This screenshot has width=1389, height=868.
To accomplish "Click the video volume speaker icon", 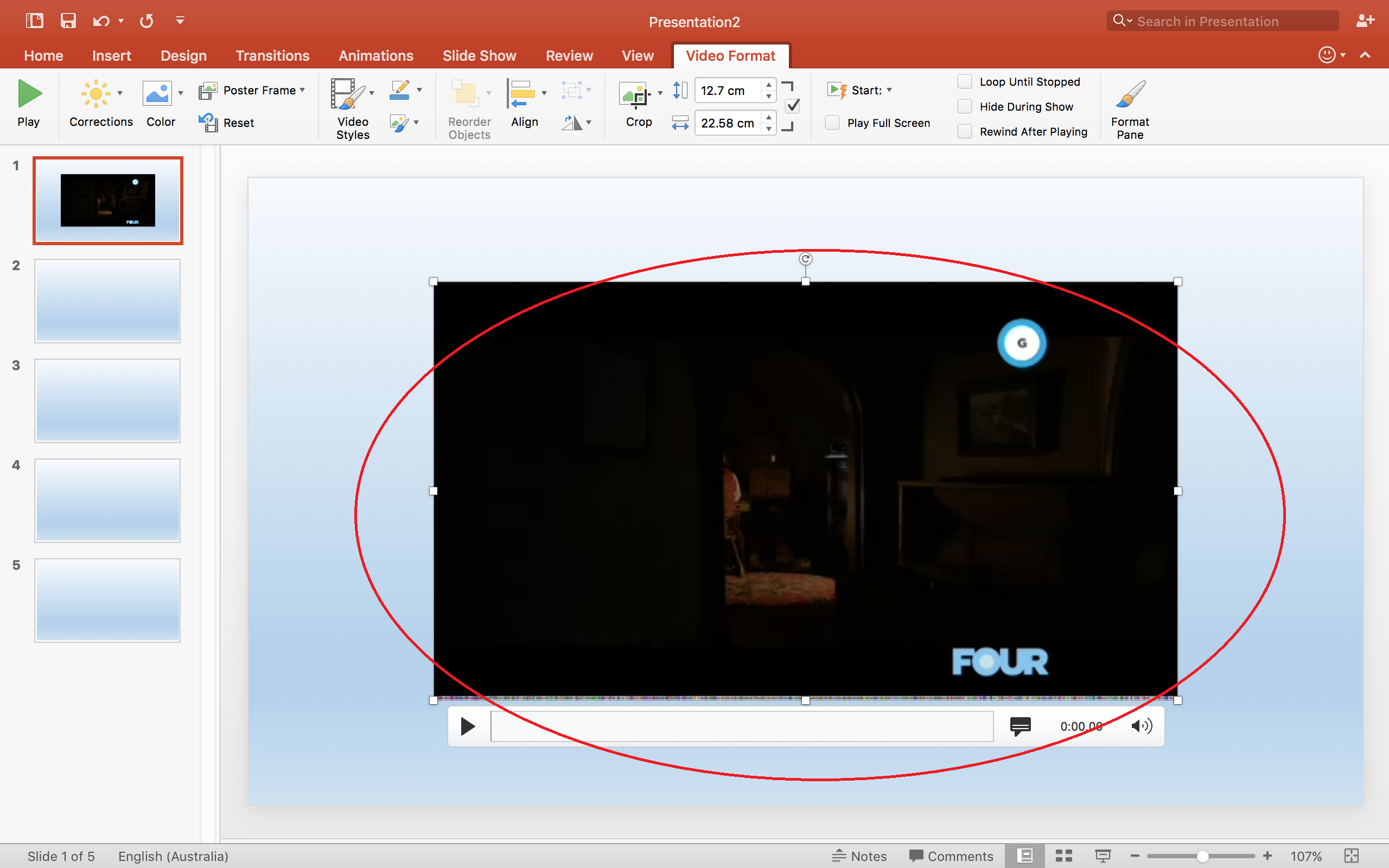I will pyautogui.click(x=1142, y=726).
